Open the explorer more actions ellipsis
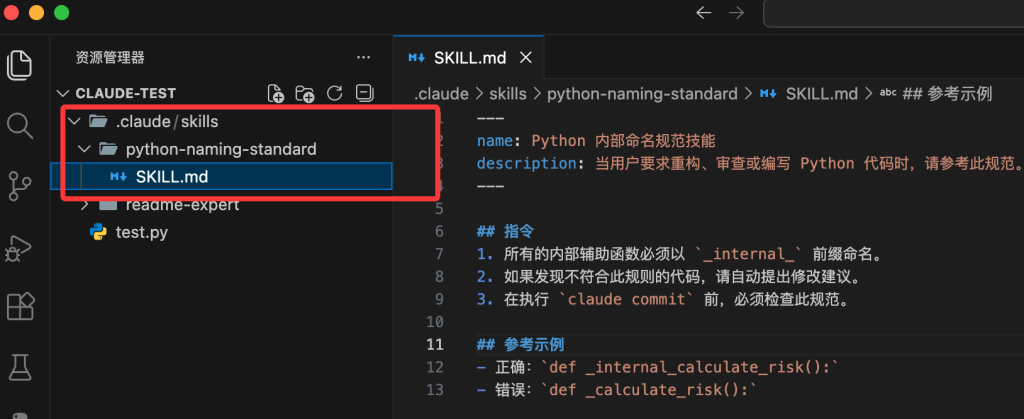This screenshot has height=419, width=1024. pyautogui.click(x=363, y=57)
